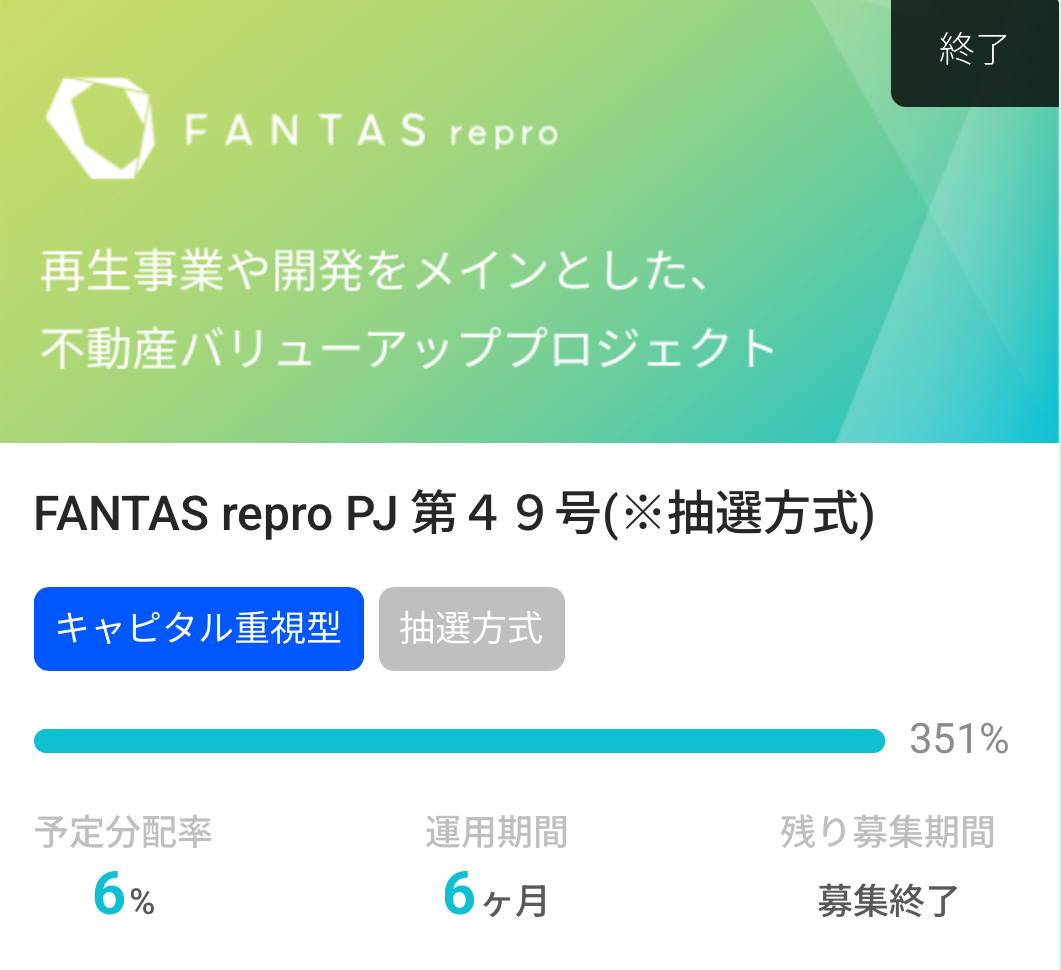This screenshot has height=970, width=1061.
Task: Click the teal funding progress bar
Action: [x=459, y=741]
